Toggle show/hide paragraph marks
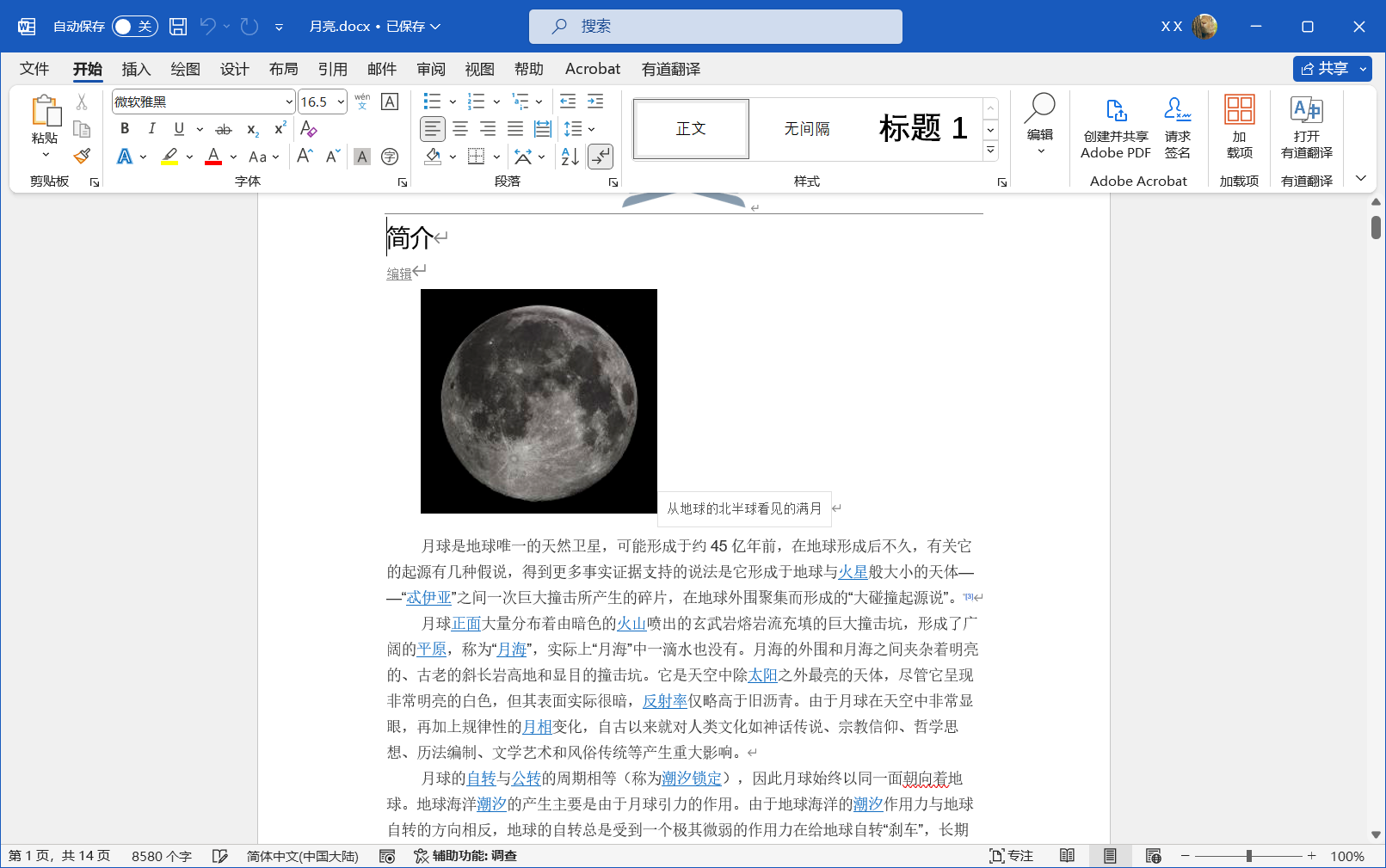Screen dimensions: 1386x868 click(600, 156)
